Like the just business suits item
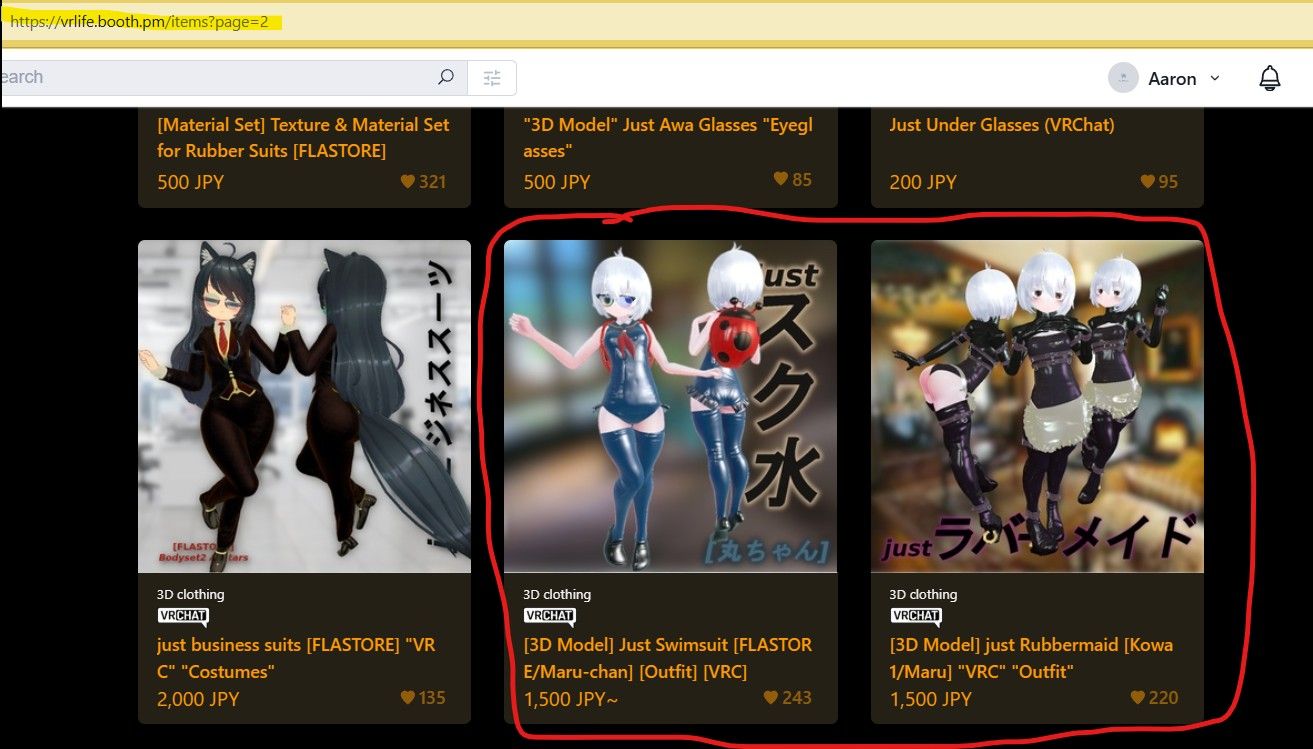The image size is (1313, 749). [408, 698]
